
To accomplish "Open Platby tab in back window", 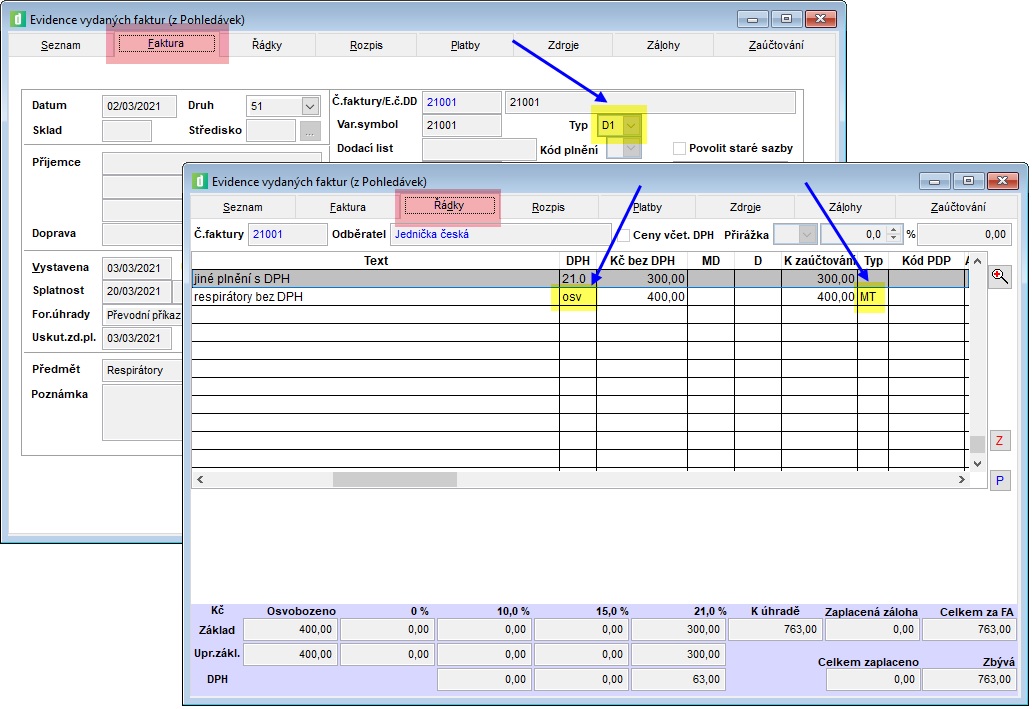I will coord(465,45).
